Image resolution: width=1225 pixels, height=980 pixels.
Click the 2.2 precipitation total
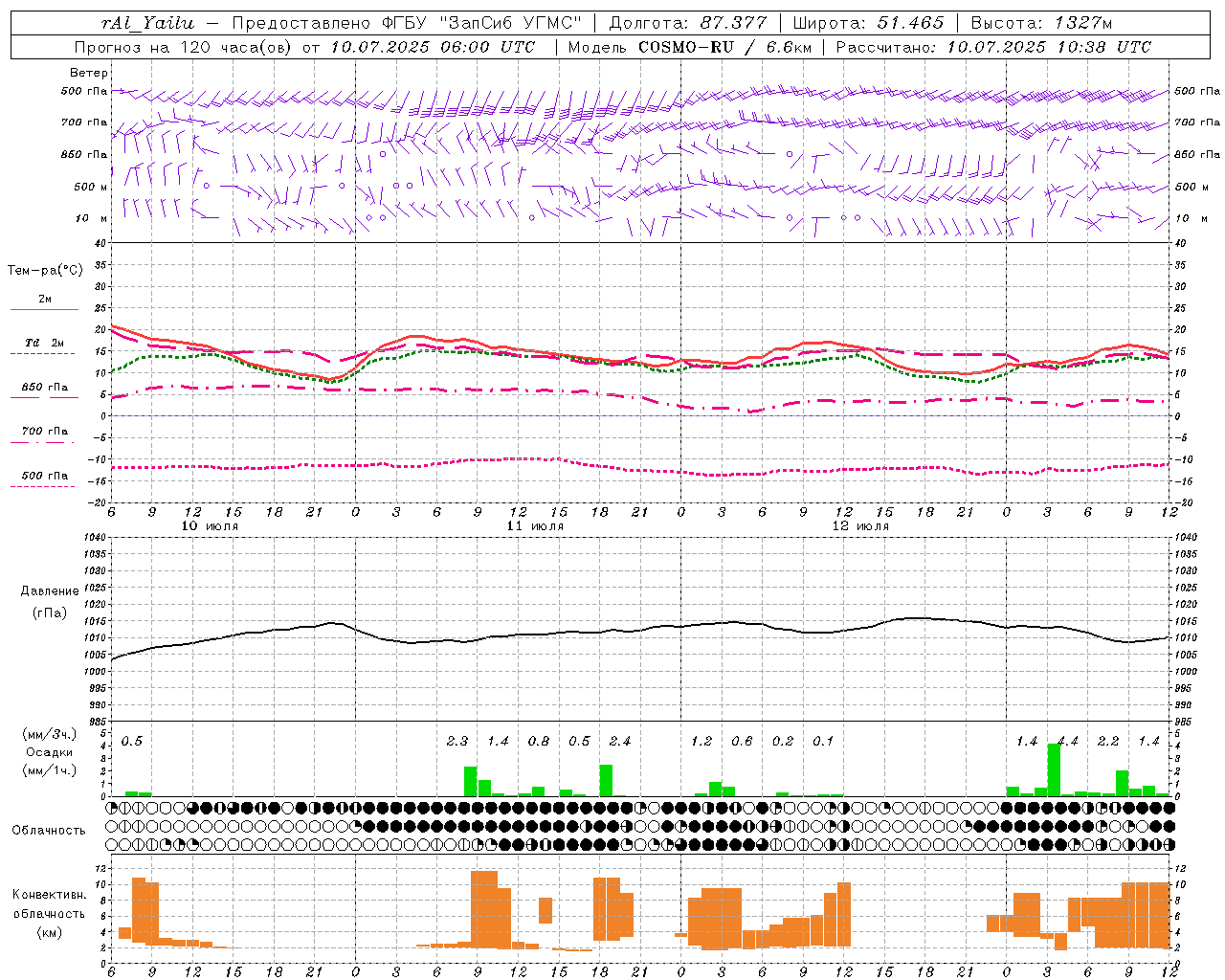tap(1108, 741)
